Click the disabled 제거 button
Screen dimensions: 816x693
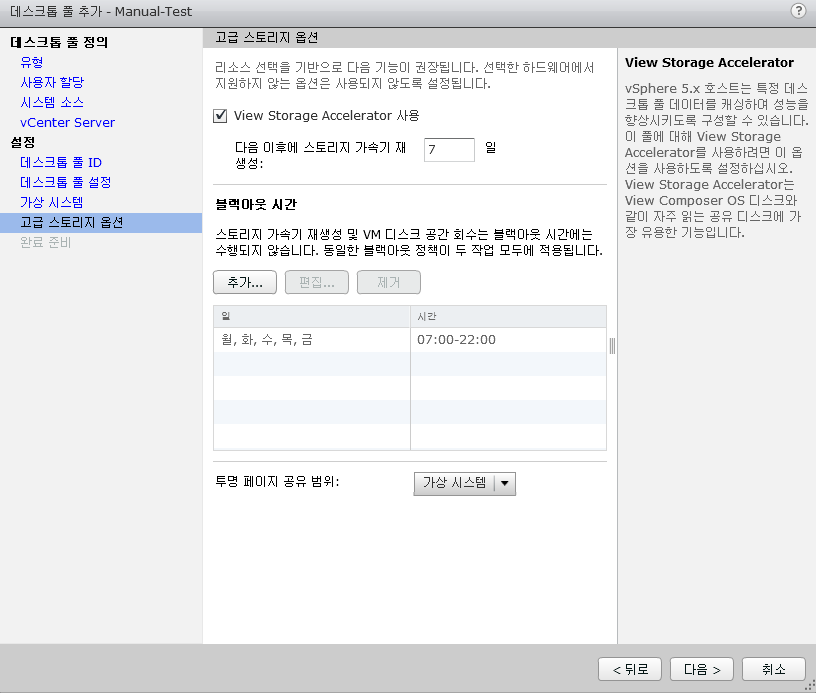(x=388, y=283)
